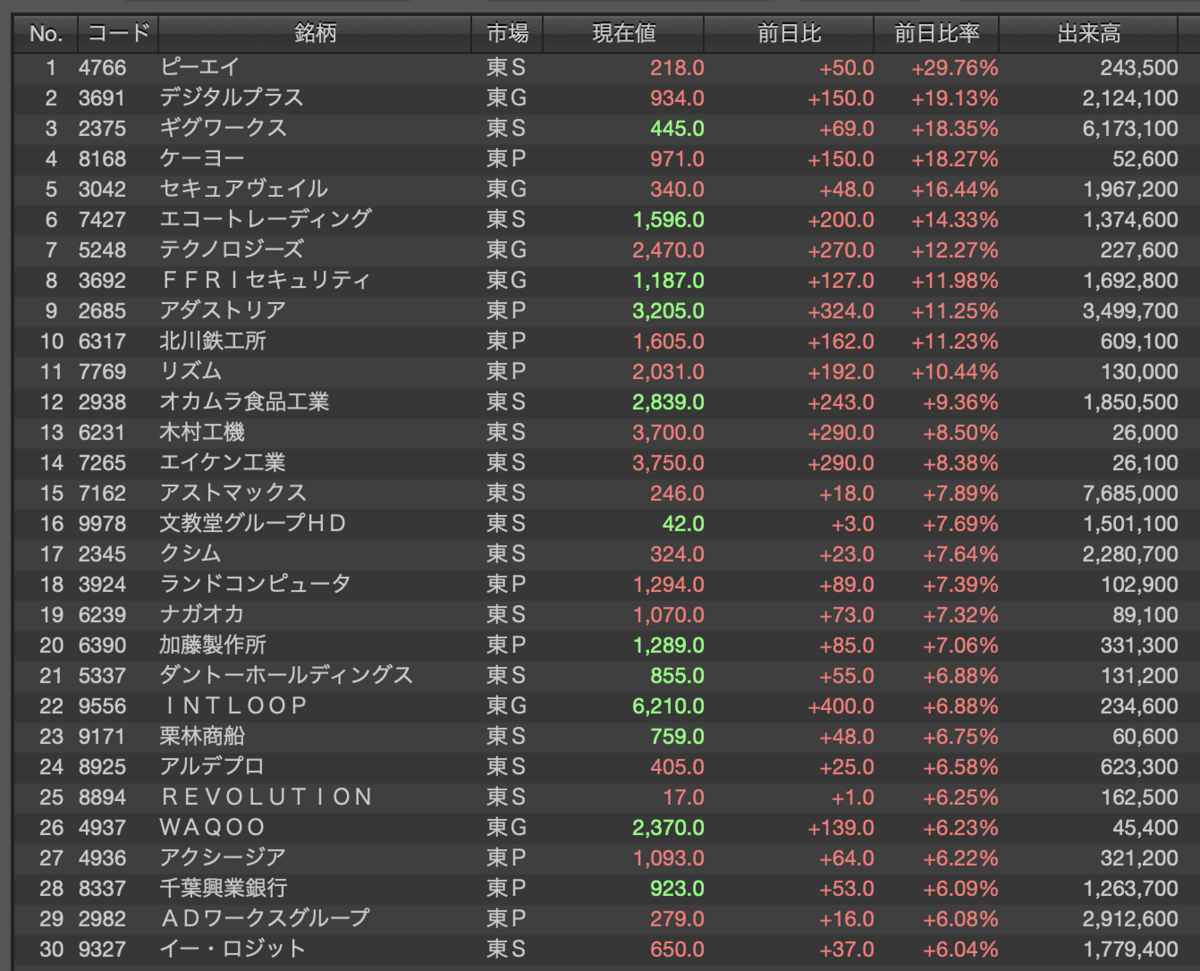This screenshot has width=1200, height=971.
Task: Select the ナガオカ stock name
Action: click(x=202, y=614)
